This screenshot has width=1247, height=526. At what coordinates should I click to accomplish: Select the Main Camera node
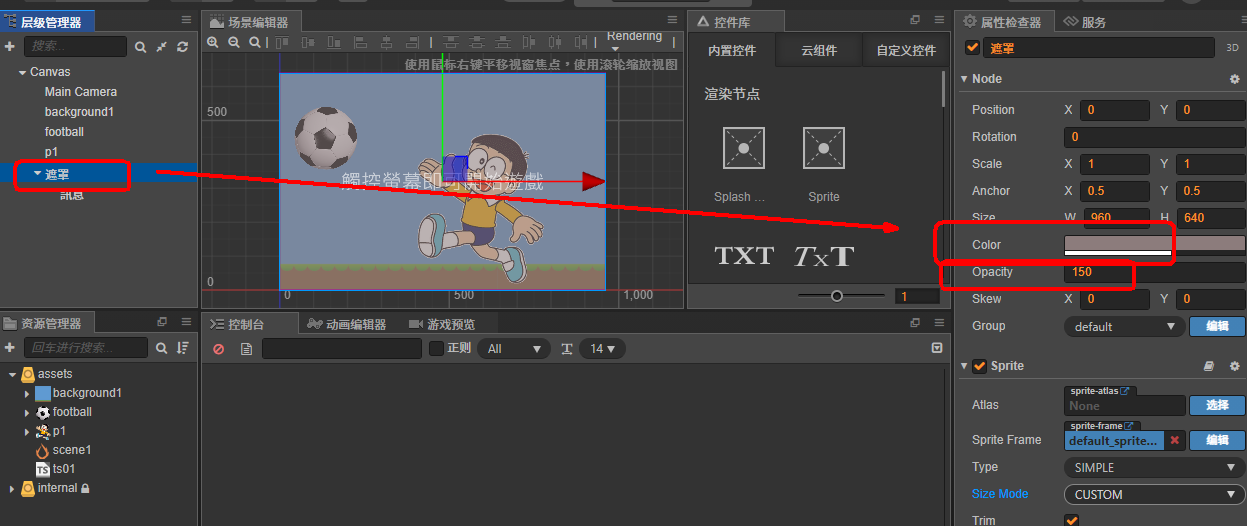click(x=80, y=92)
